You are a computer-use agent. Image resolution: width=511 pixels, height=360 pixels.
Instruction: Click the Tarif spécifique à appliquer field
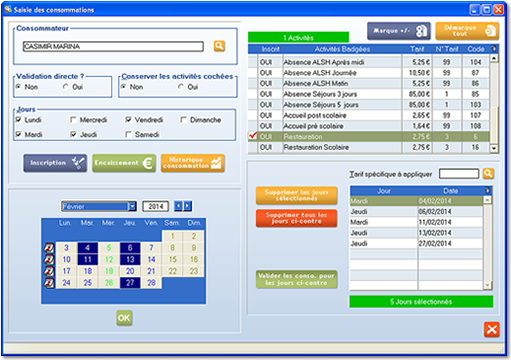pyautogui.click(x=459, y=174)
